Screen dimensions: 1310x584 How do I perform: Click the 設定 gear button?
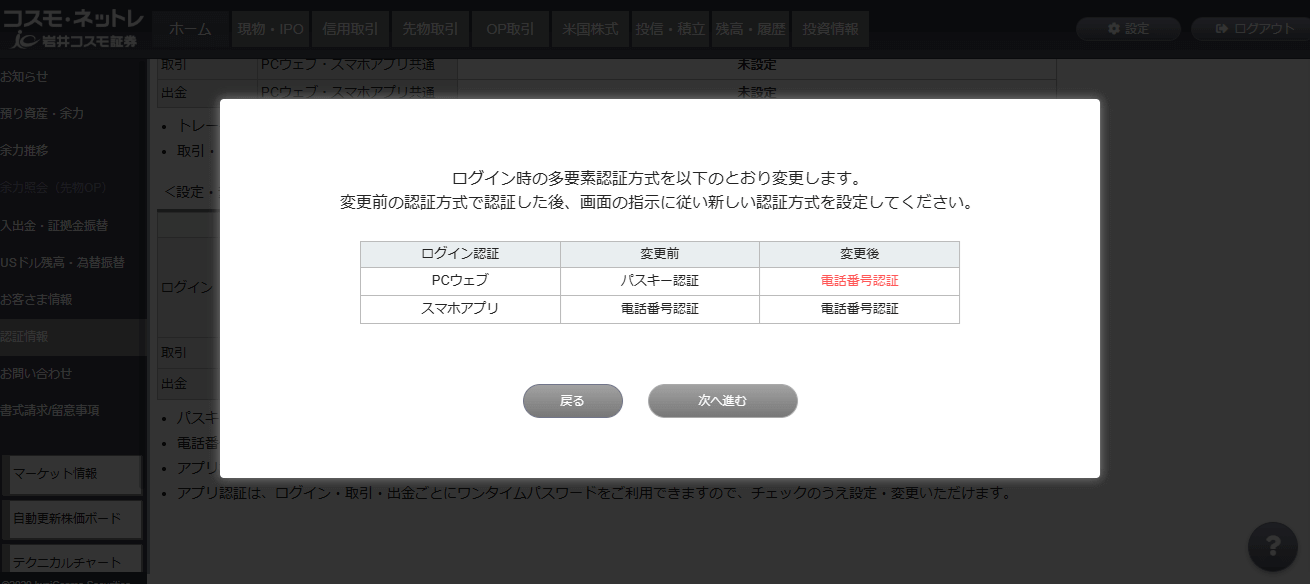pyautogui.click(x=1128, y=29)
